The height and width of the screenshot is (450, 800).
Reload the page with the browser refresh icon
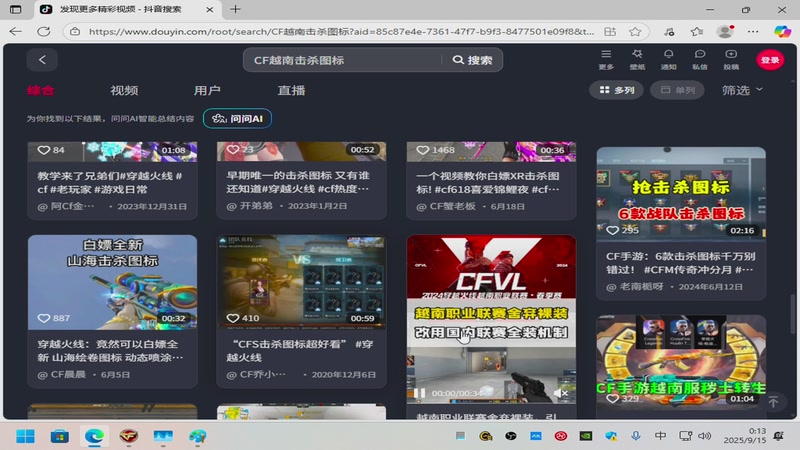pos(44,32)
